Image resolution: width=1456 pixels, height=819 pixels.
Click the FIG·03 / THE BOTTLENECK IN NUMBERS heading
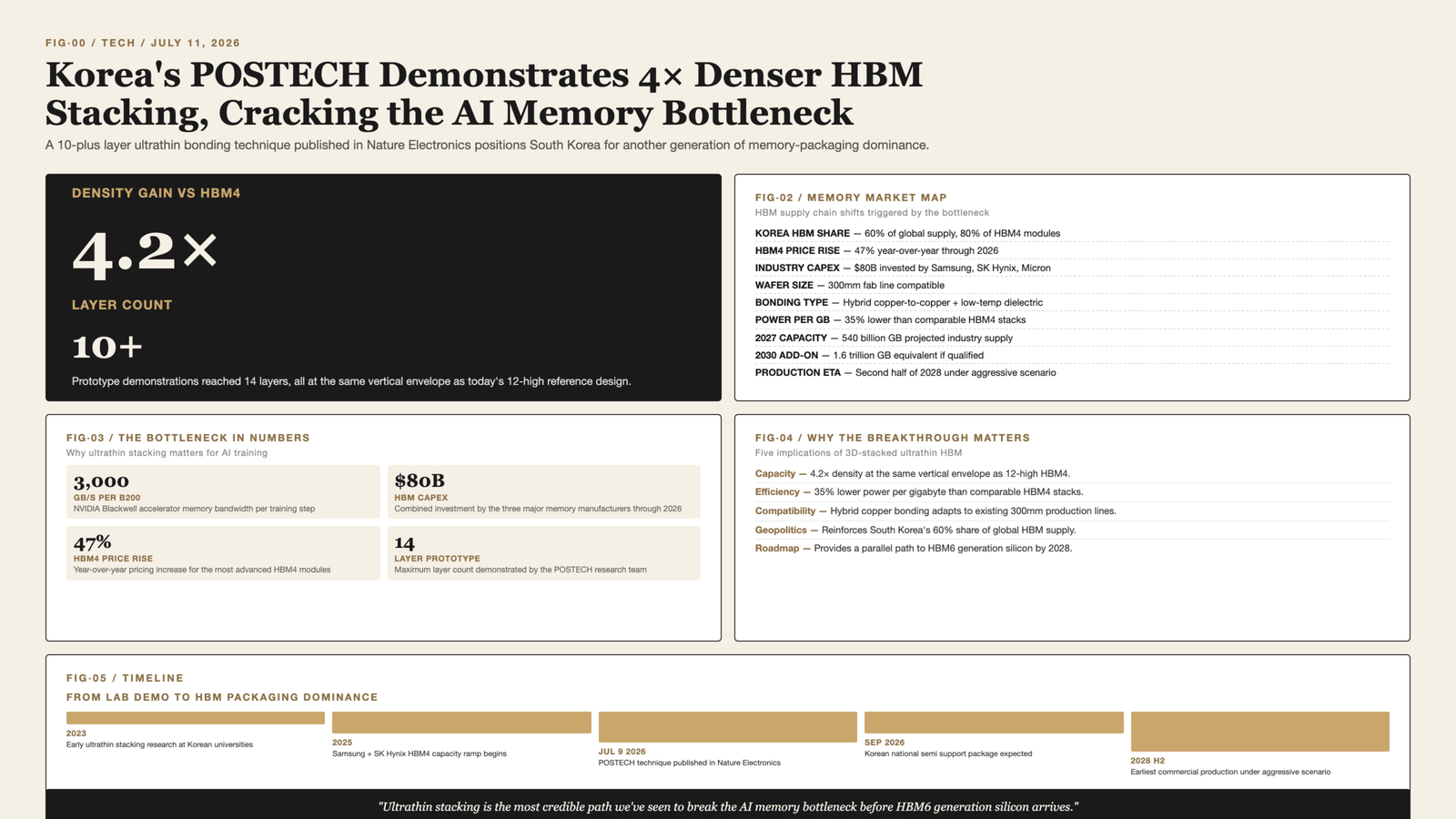pos(188,438)
